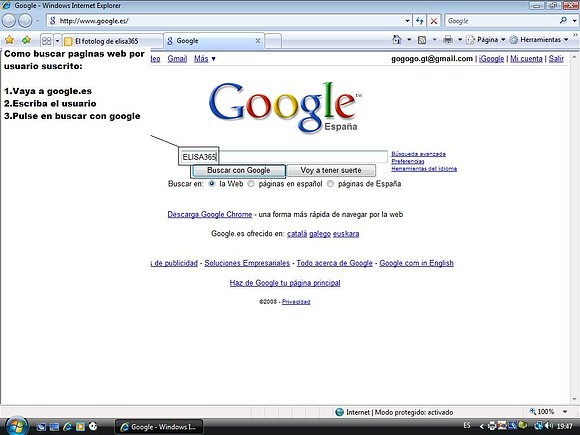Open Quick Tabs list dropdown arrow
The height and width of the screenshot is (435, 580).
coord(57,40)
